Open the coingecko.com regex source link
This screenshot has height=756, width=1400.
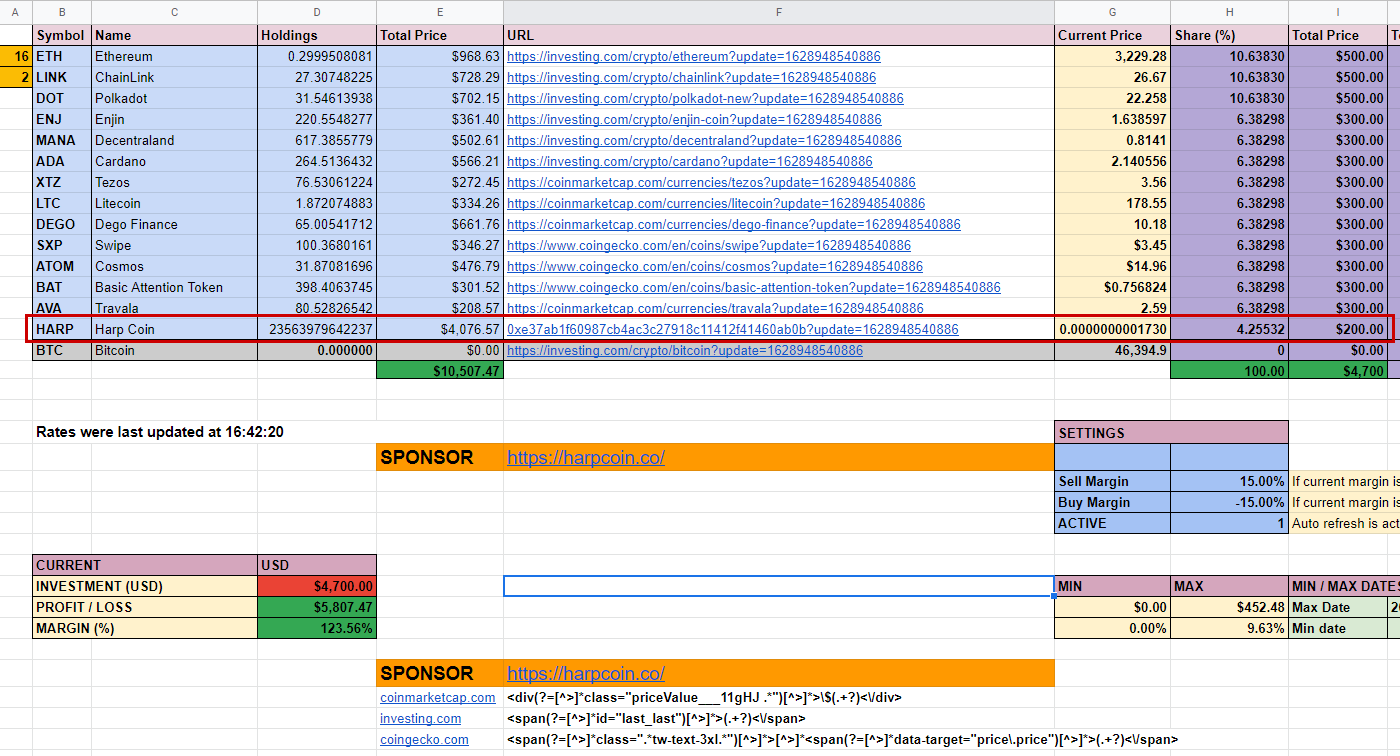click(424, 740)
